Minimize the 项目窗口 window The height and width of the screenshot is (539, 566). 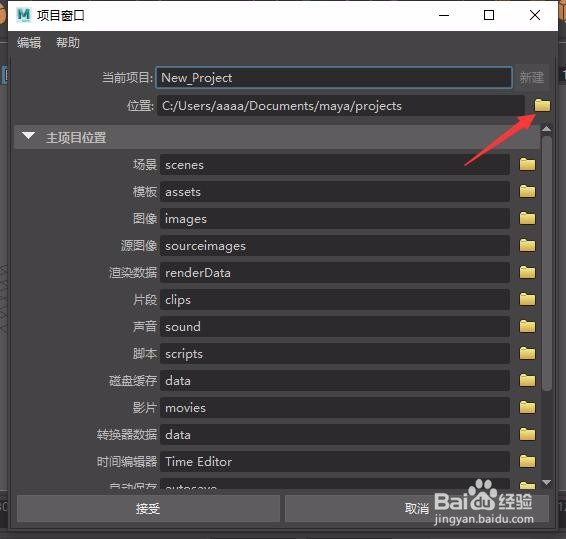[x=444, y=15]
